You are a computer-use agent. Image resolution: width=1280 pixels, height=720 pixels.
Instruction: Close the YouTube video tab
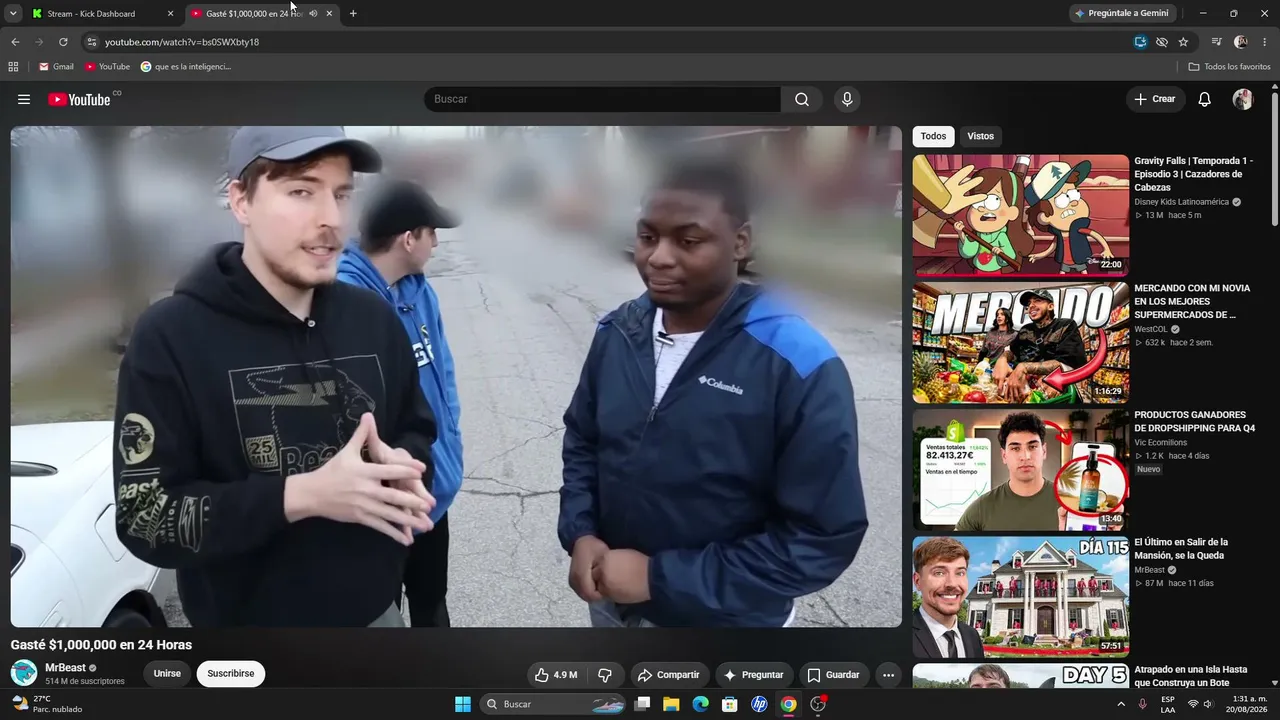(329, 14)
